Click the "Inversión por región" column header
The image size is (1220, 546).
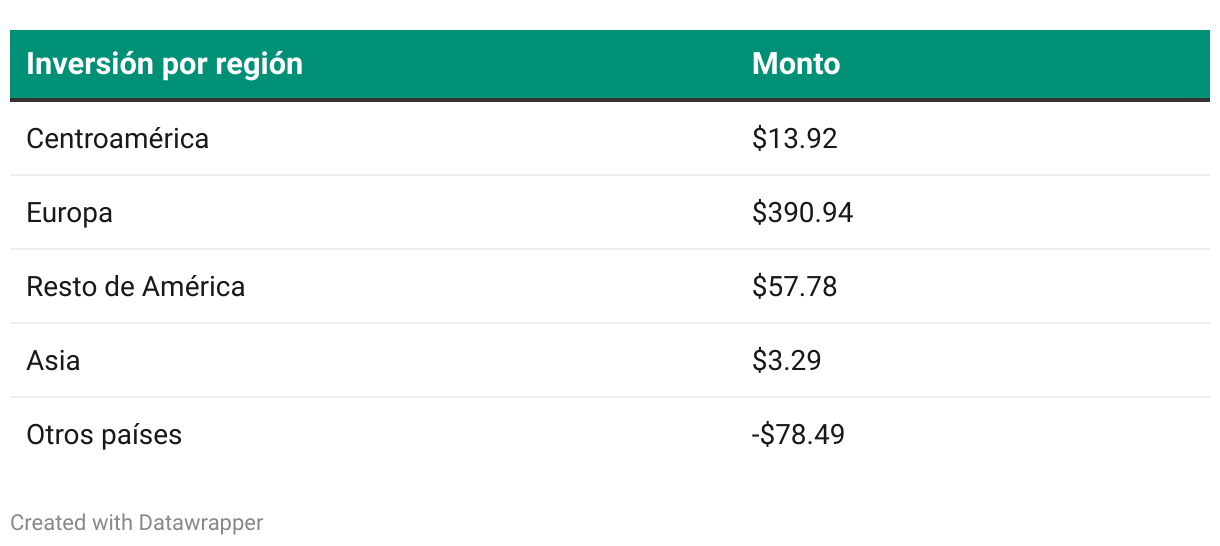(164, 64)
